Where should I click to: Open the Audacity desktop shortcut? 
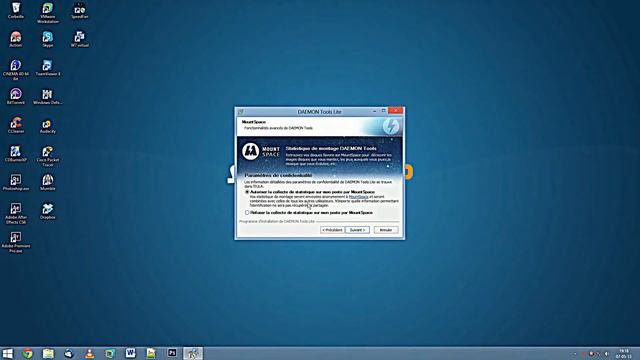point(48,125)
